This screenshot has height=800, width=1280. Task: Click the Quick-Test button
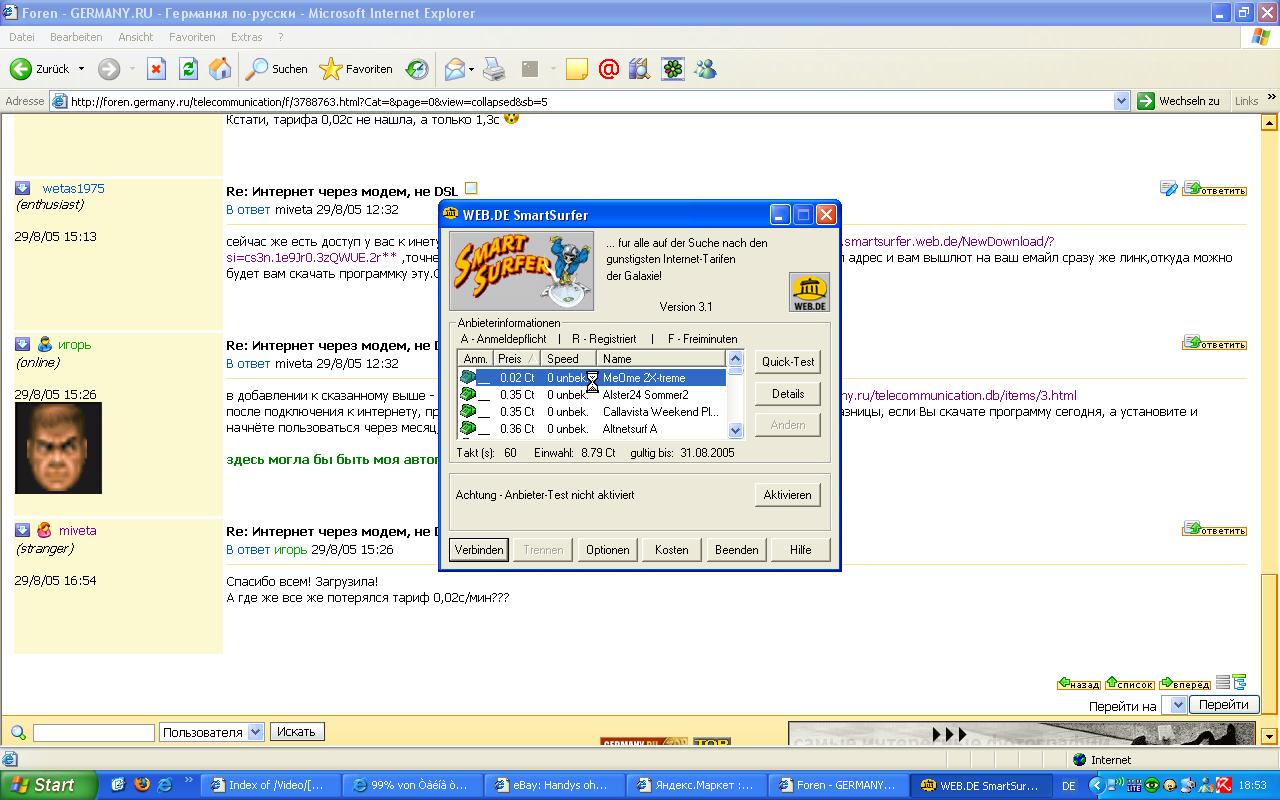(787, 362)
